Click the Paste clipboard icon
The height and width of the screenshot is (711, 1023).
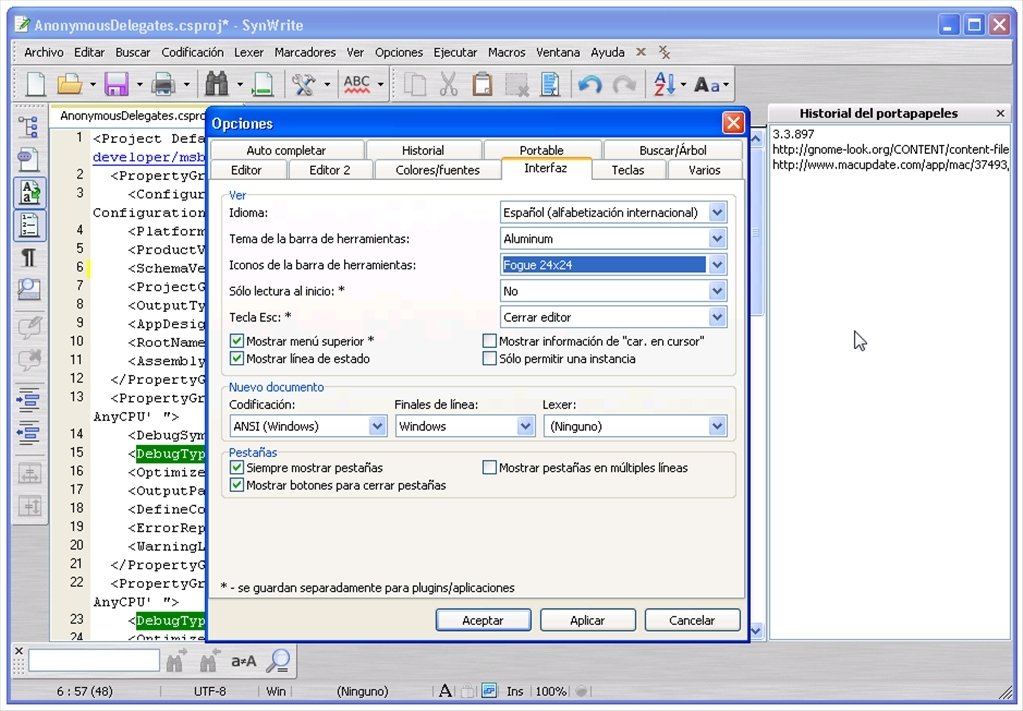(482, 84)
